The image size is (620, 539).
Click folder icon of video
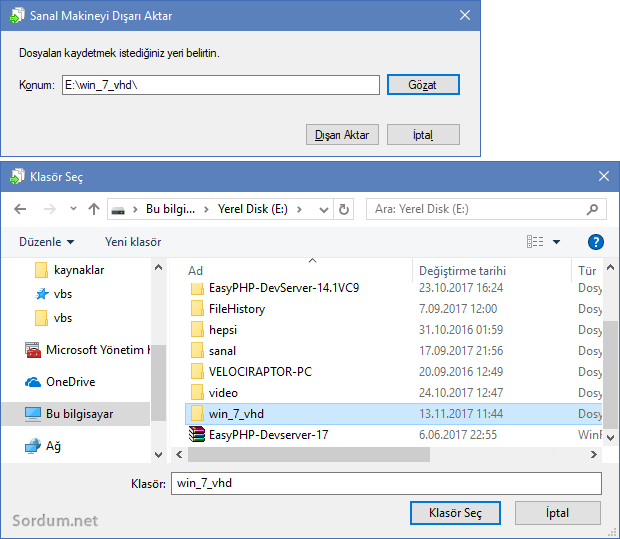[197, 392]
